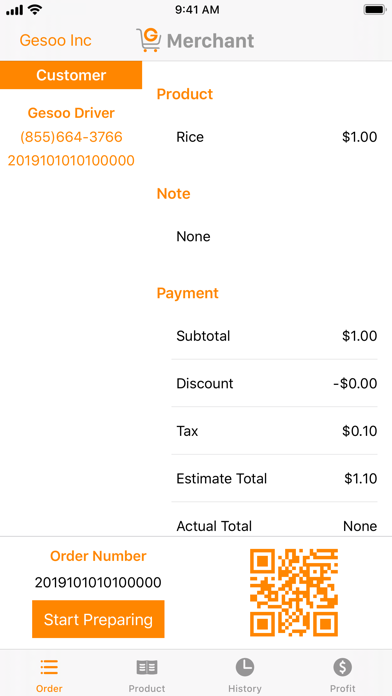This screenshot has width=392, height=696.
Task: Tap Gesoo Inc in the header
Action: point(55,40)
